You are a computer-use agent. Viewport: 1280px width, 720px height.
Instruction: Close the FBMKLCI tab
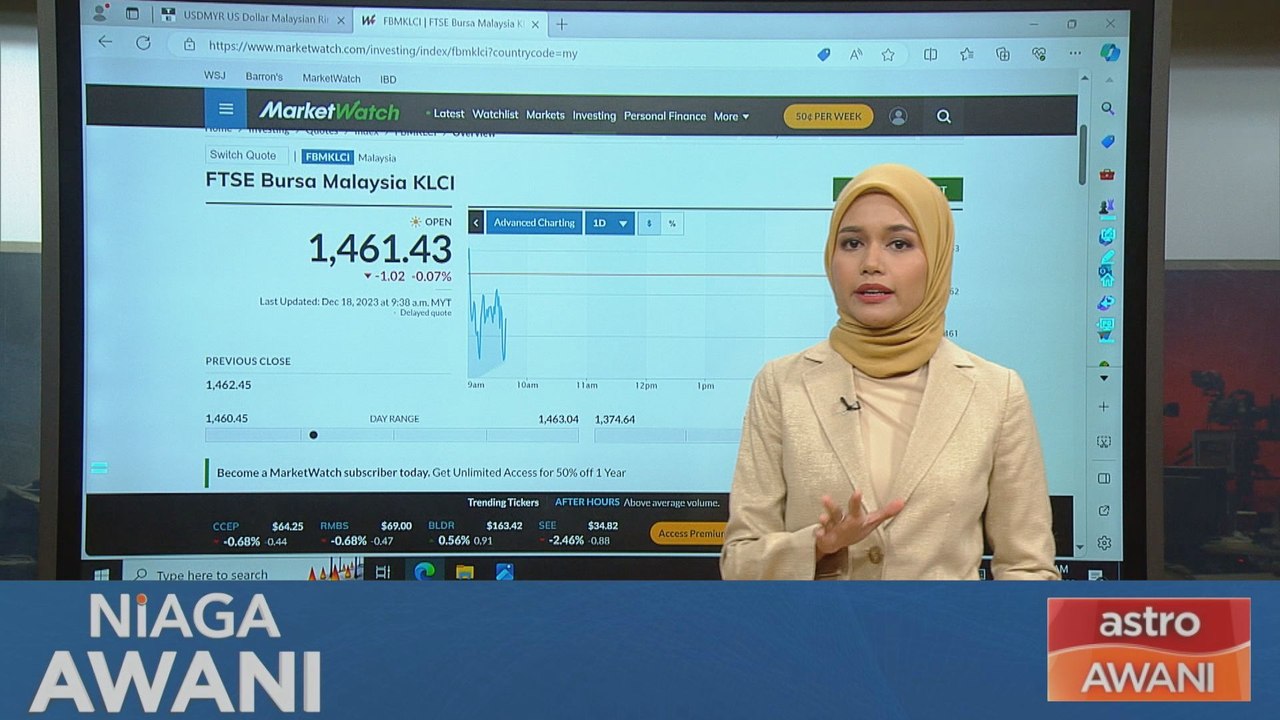point(533,22)
